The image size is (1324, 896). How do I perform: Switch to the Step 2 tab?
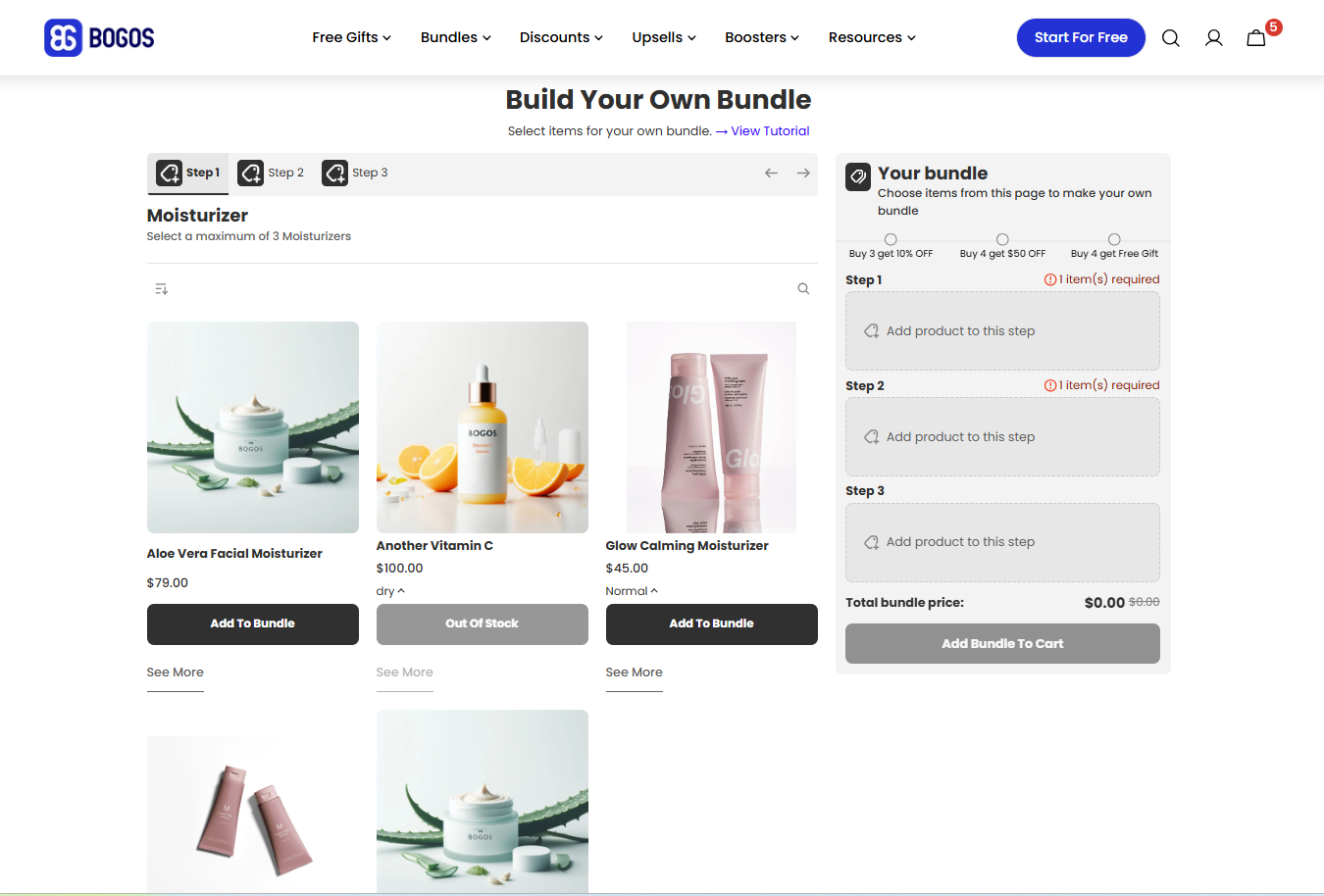[x=271, y=173]
